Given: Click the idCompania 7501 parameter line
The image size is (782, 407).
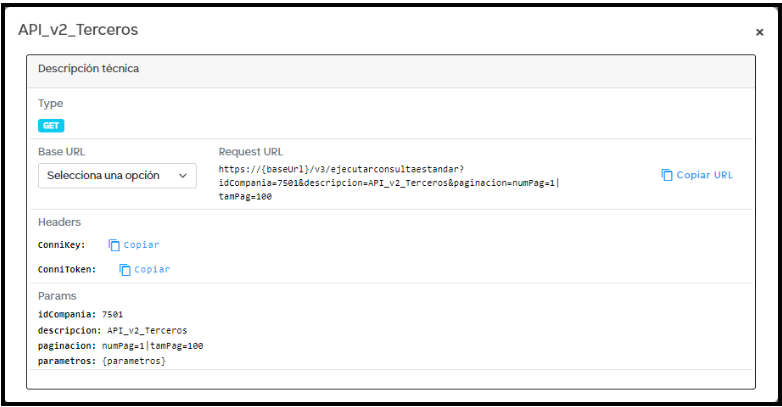Looking at the screenshot, I should click(80, 314).
